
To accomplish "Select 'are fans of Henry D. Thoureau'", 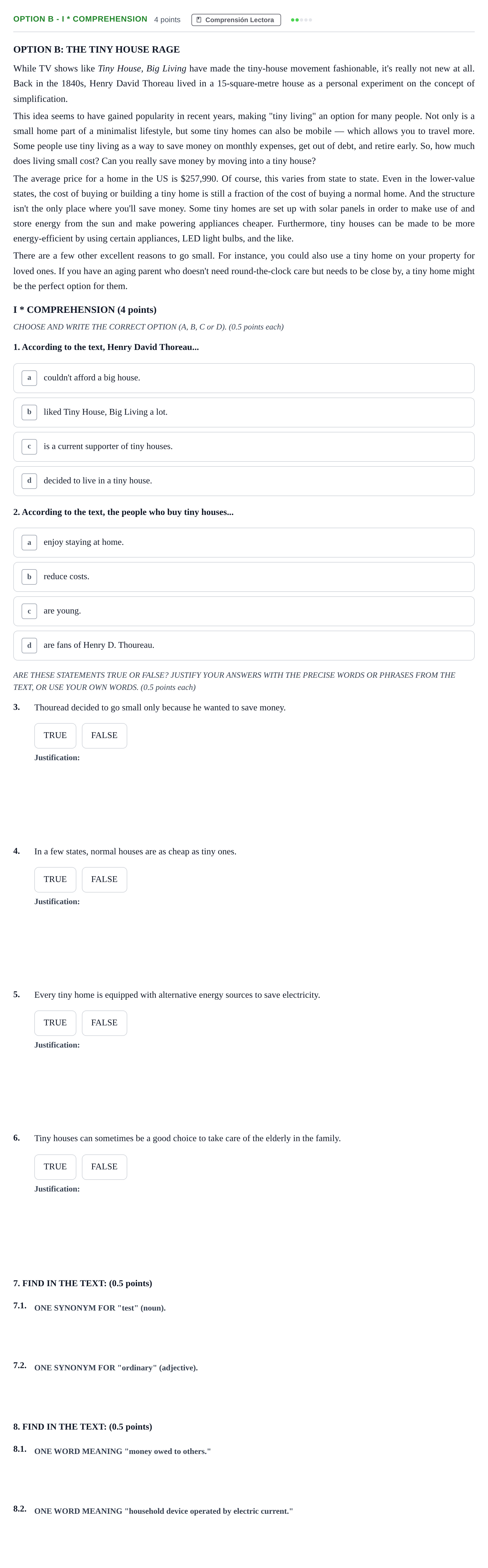I will pos(244,645).
